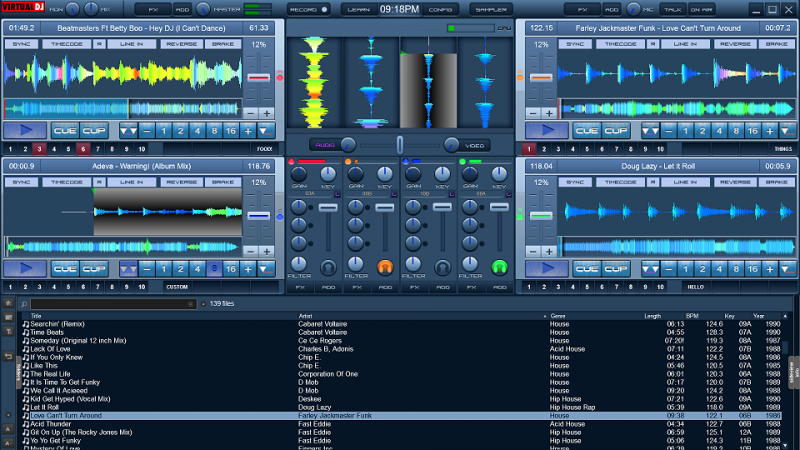Viewport: 800px width, 450px height.
Task: Open loop options dropdown on the Beatmasters deck
Action: (128, 130)
